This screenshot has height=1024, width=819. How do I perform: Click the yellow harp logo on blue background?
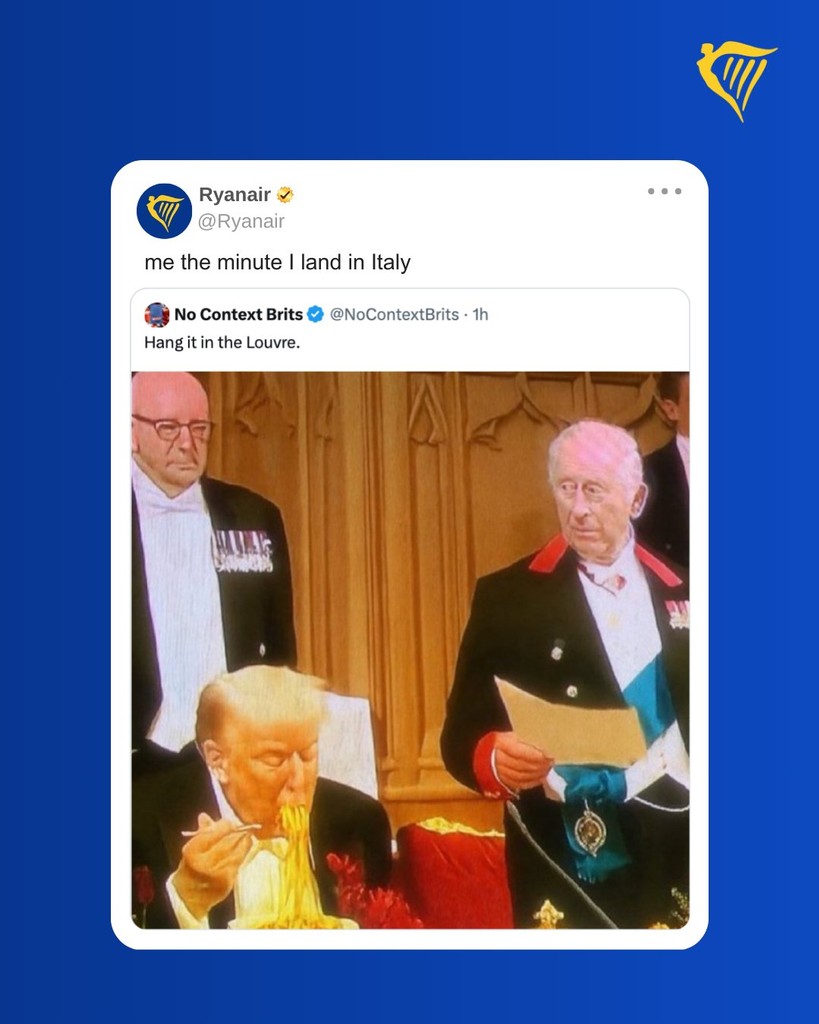click(x=737, y=81)
